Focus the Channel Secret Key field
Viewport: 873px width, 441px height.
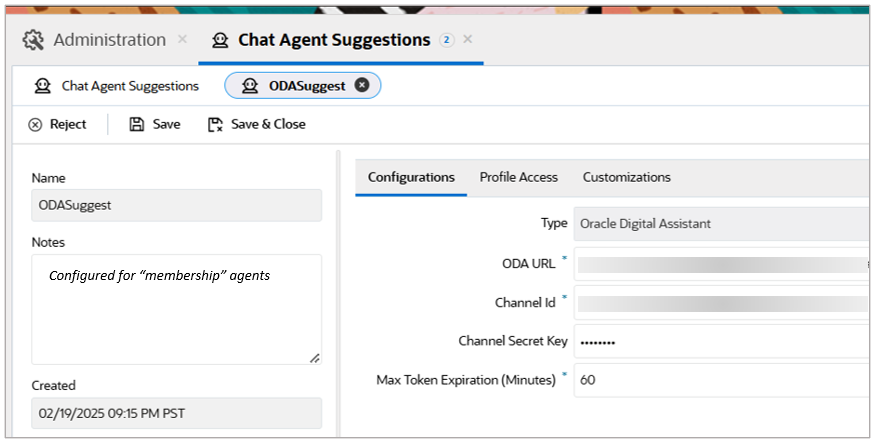(720, 341)
